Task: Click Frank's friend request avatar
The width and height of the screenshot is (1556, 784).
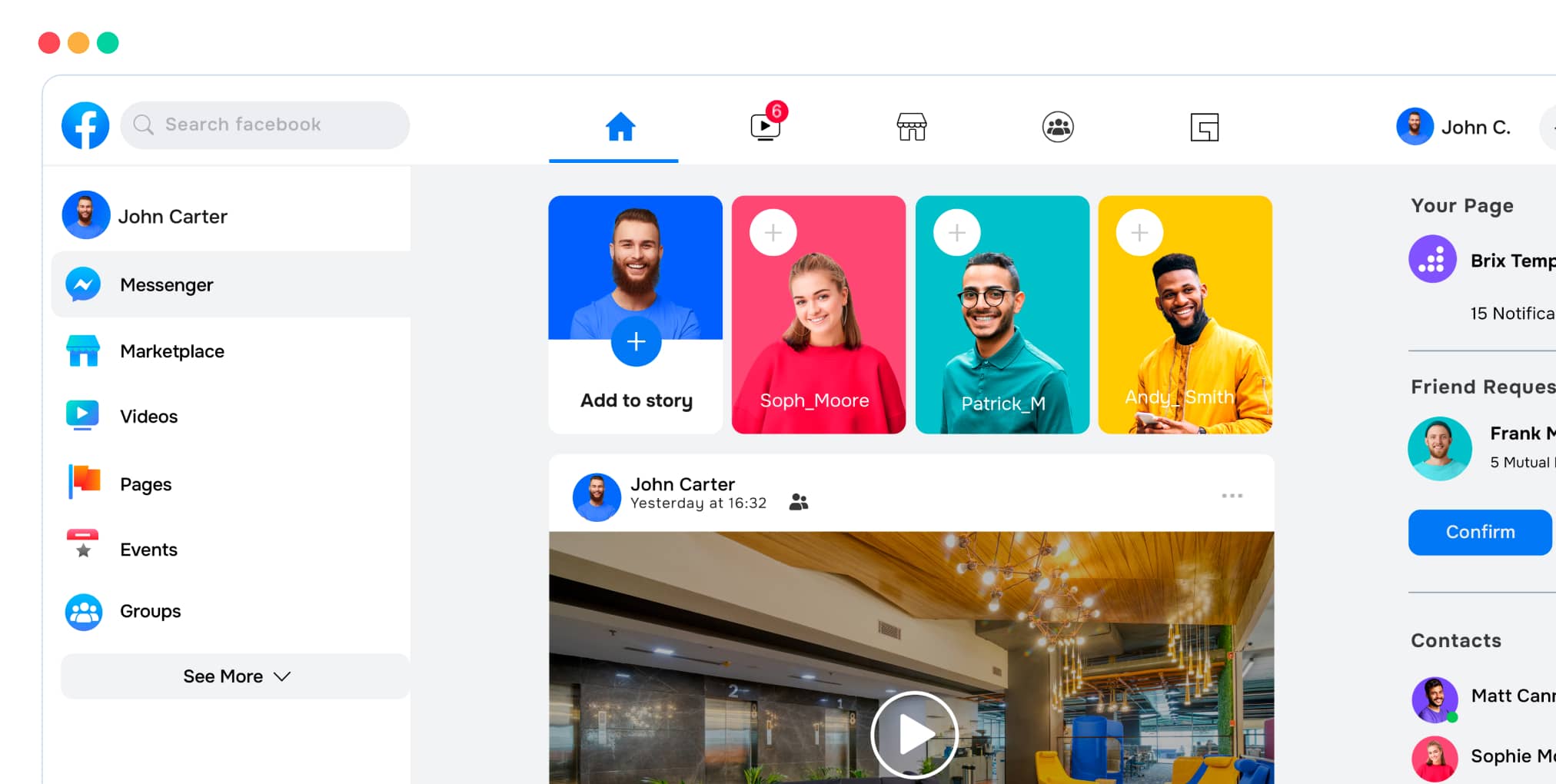Action: point(1440,449)
